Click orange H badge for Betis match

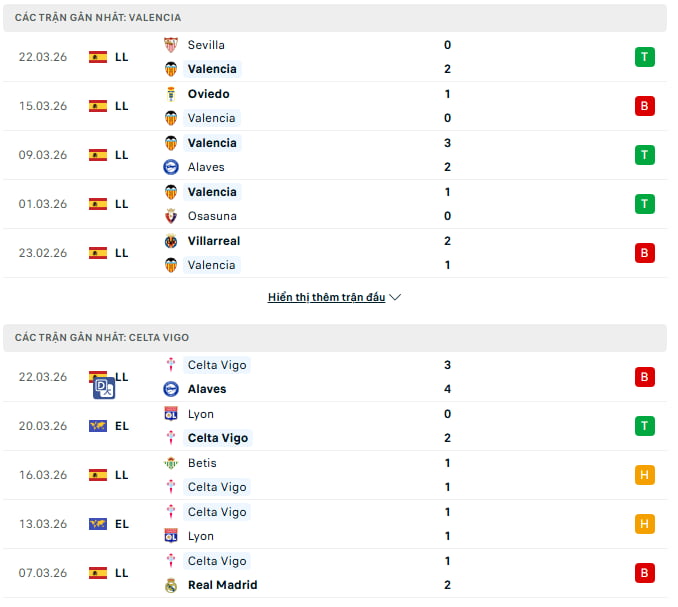click(x=645, y=475)
